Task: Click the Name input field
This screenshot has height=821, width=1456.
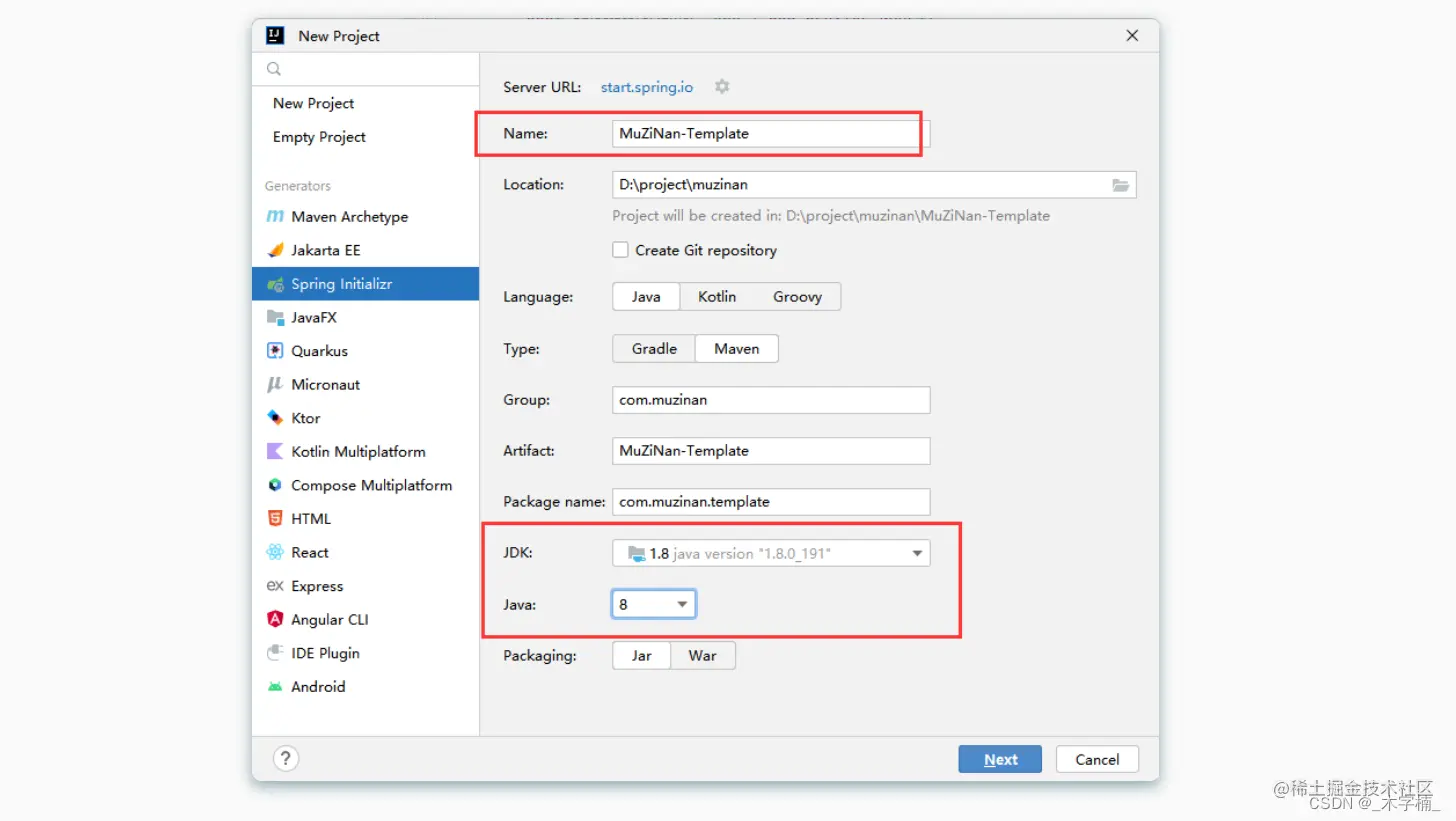Action: [x=771, y=133]
